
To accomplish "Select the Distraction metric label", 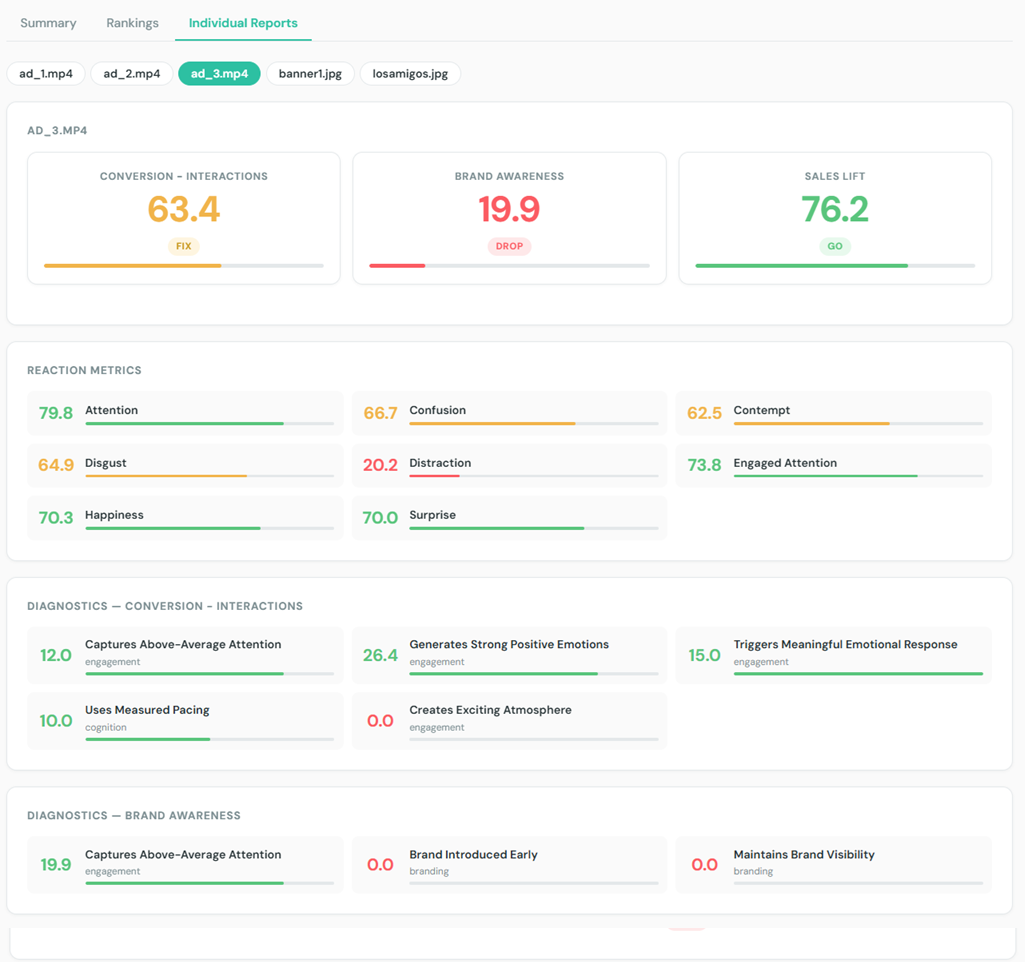I will pyautogui.click(x=440, y=463).
